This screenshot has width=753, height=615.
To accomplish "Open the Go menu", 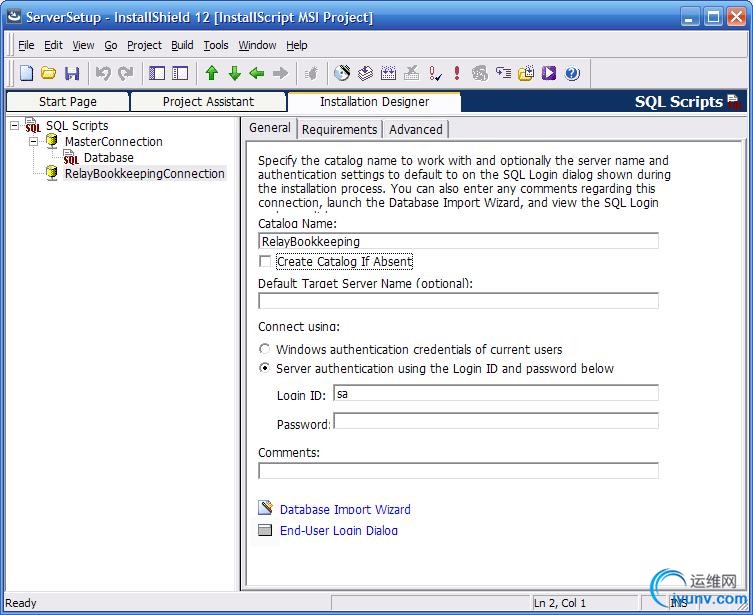I will point(110,45).
